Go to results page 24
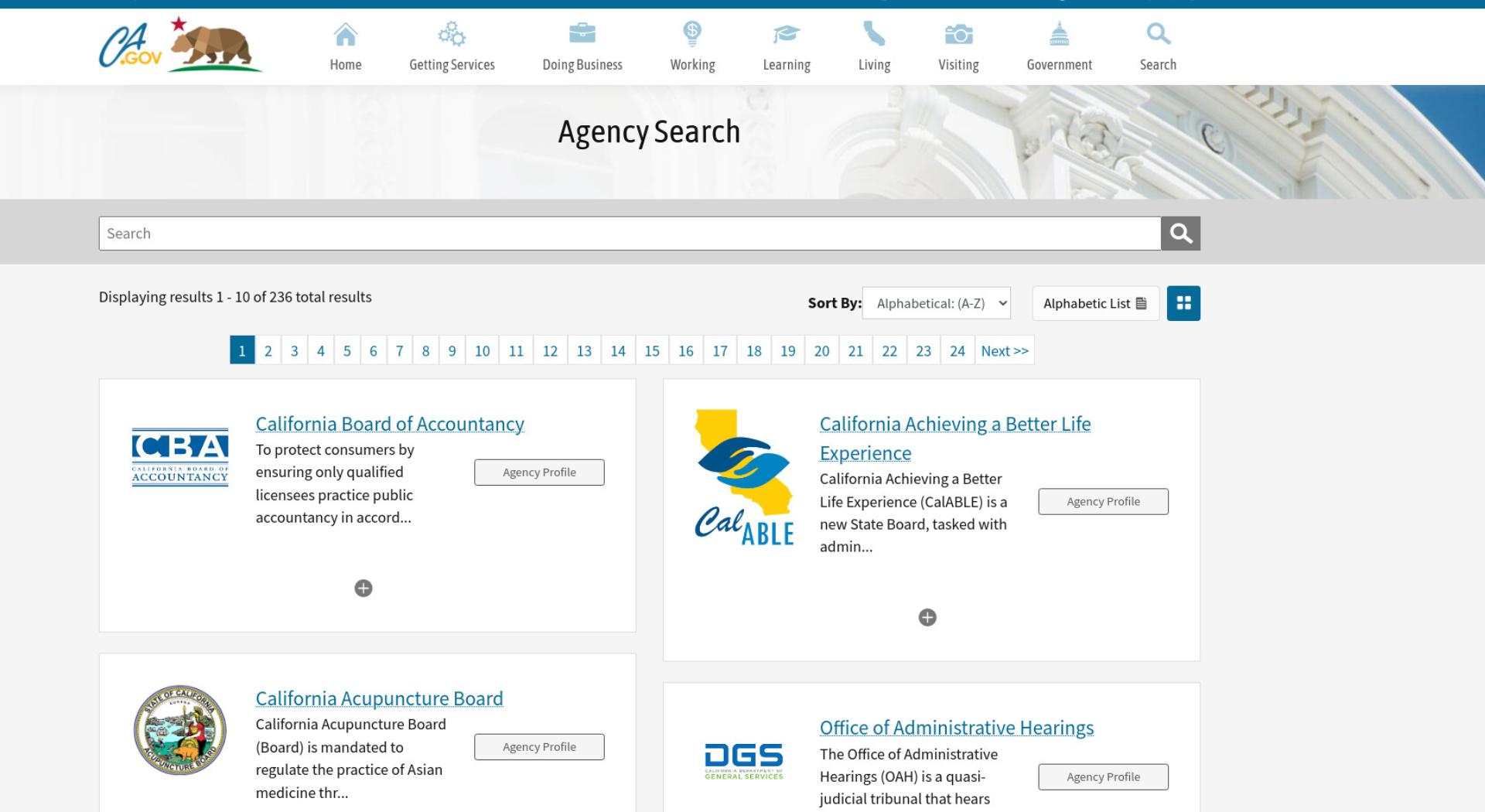Screen dimensions: 1485x812 (x=958, y=350)
